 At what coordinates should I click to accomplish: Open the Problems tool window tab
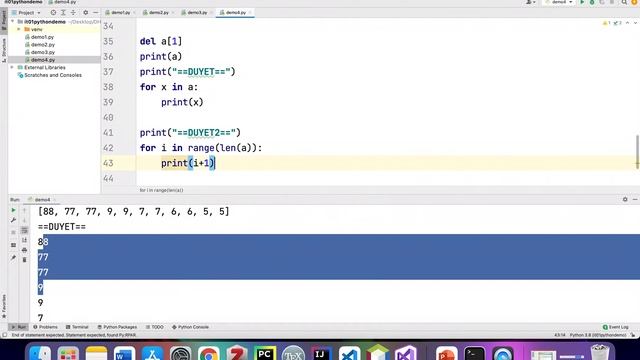pos(45,327)
